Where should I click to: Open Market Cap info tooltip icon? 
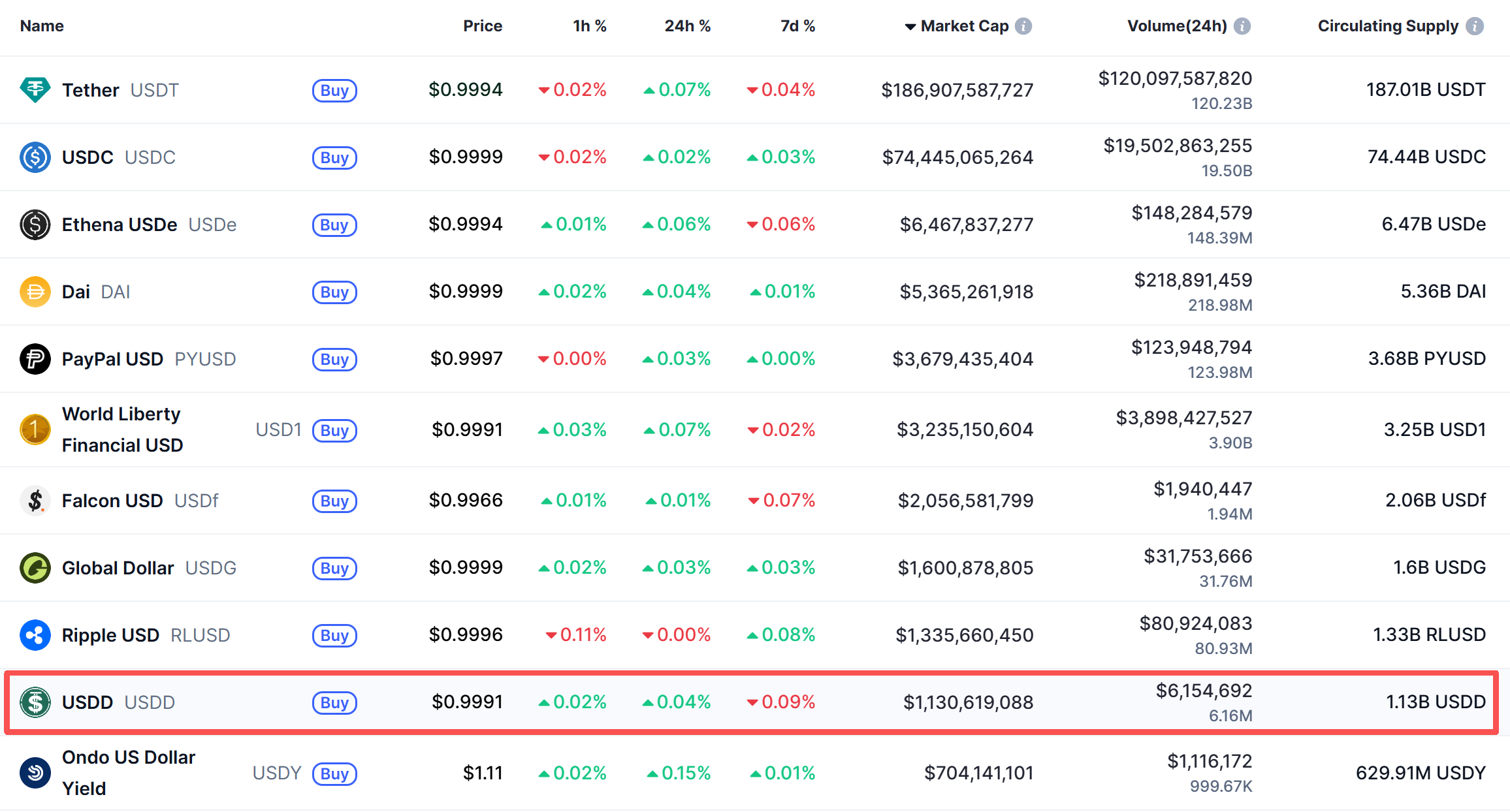point(1024,26)
